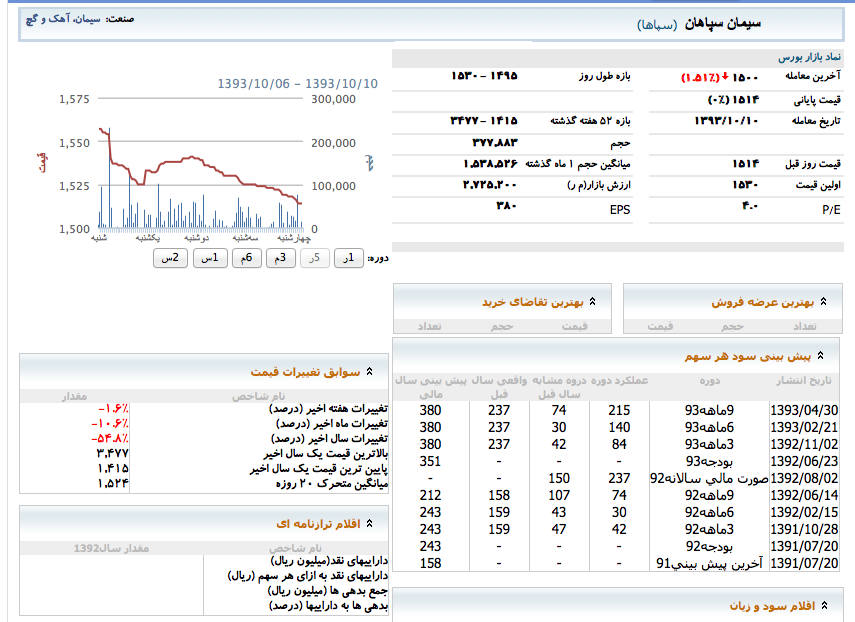Click the chart date range 1393/10/06 – 1393/10/10
This screenshot has height=622, width=855.
pos(298,83)
